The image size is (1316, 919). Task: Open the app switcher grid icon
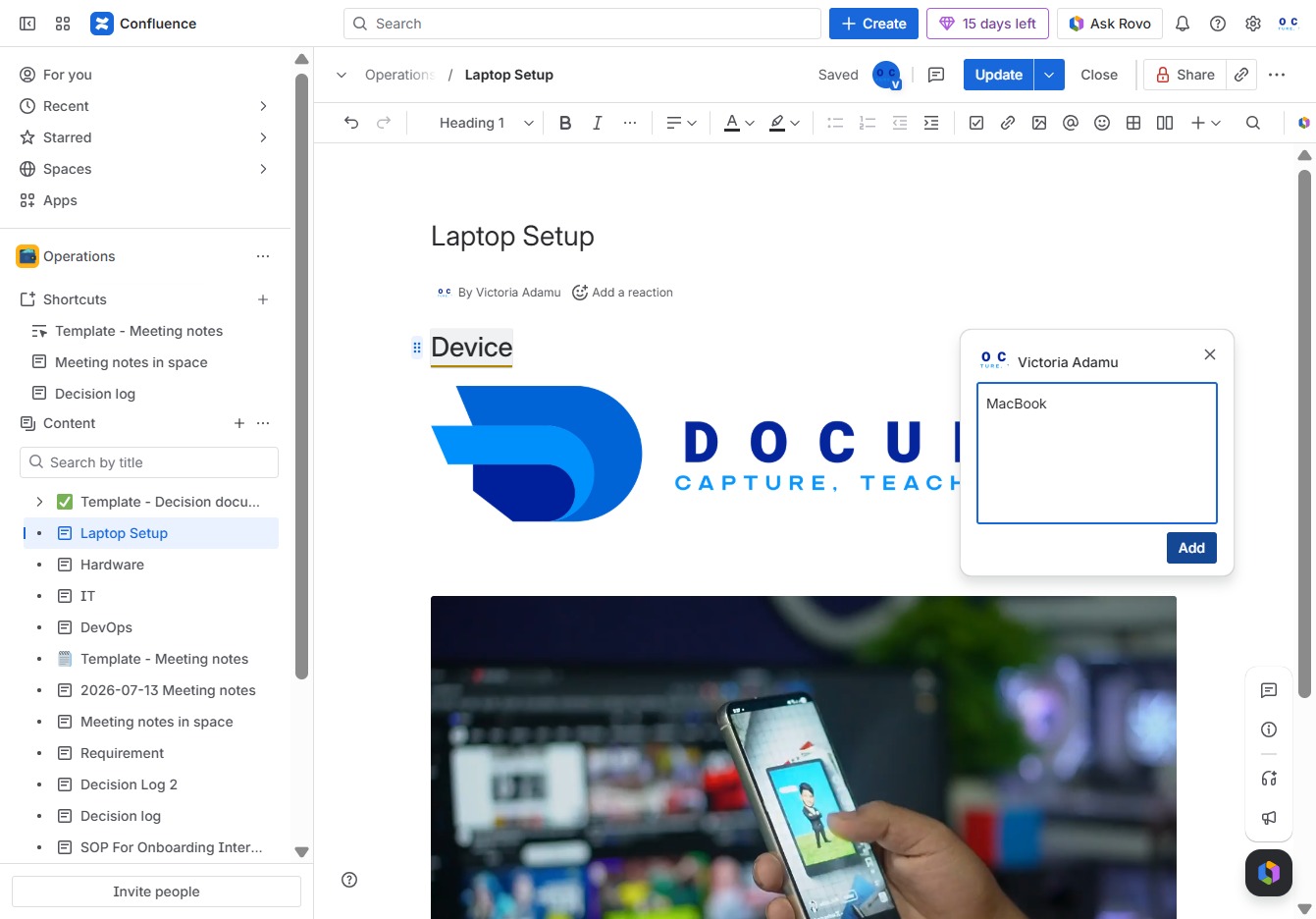point(63,24)
